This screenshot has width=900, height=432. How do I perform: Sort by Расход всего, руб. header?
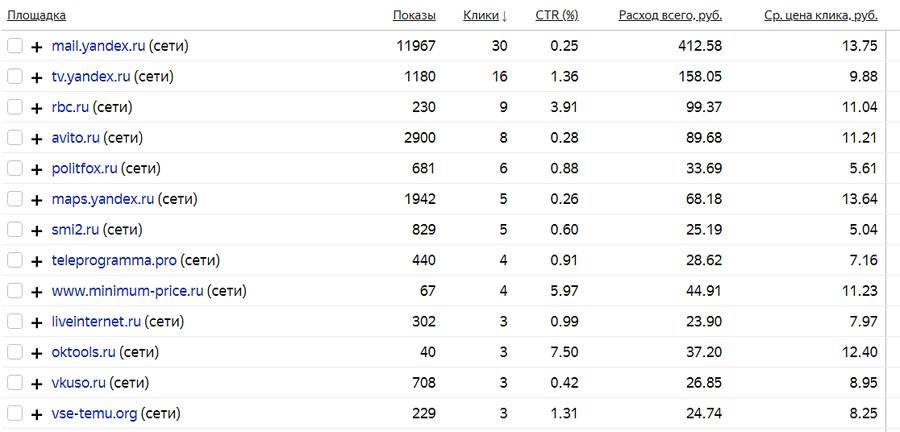click(x=670, y=15)
